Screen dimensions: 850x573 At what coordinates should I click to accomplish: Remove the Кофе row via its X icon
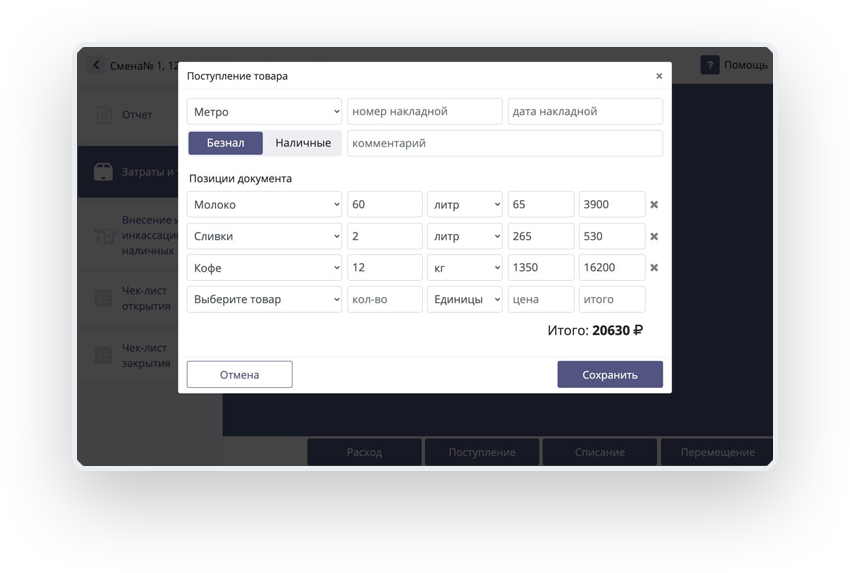tap(654, 268)
